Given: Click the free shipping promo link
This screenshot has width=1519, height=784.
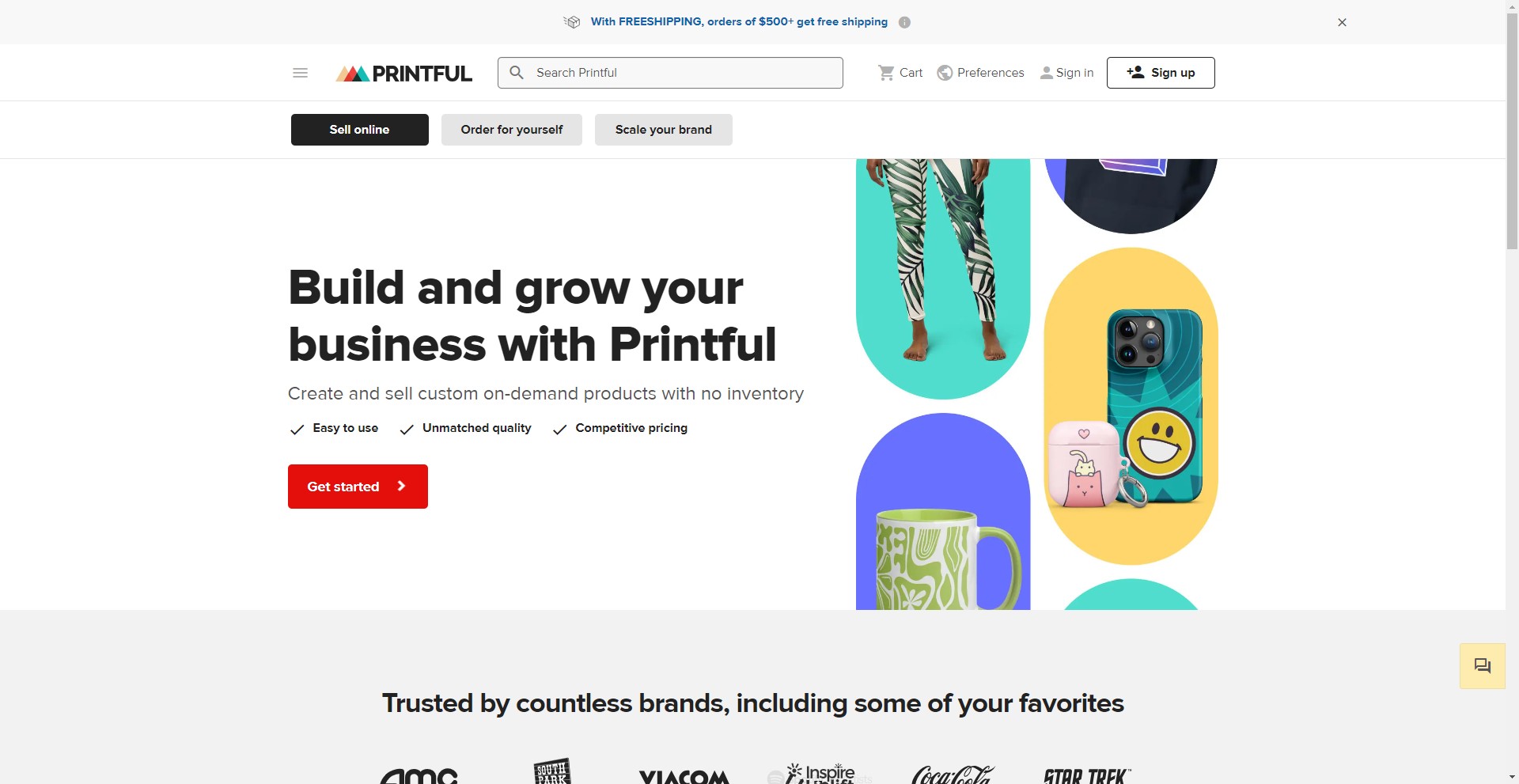Looking at the screenshot, I should 738,22.
